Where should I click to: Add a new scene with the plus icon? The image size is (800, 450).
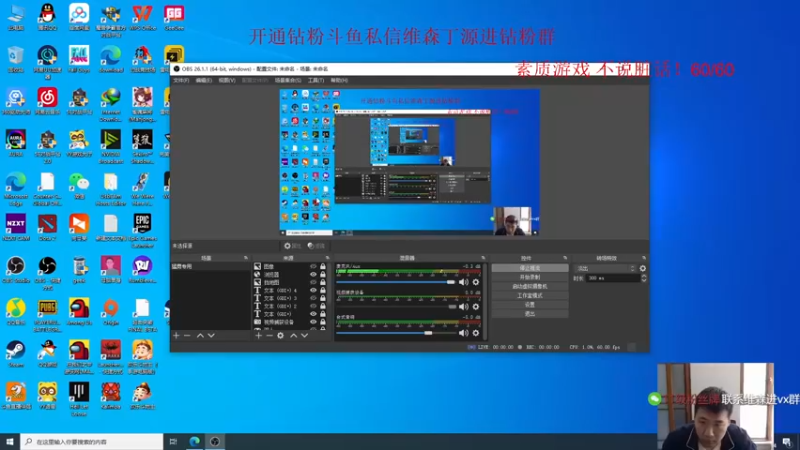[177, 336]
